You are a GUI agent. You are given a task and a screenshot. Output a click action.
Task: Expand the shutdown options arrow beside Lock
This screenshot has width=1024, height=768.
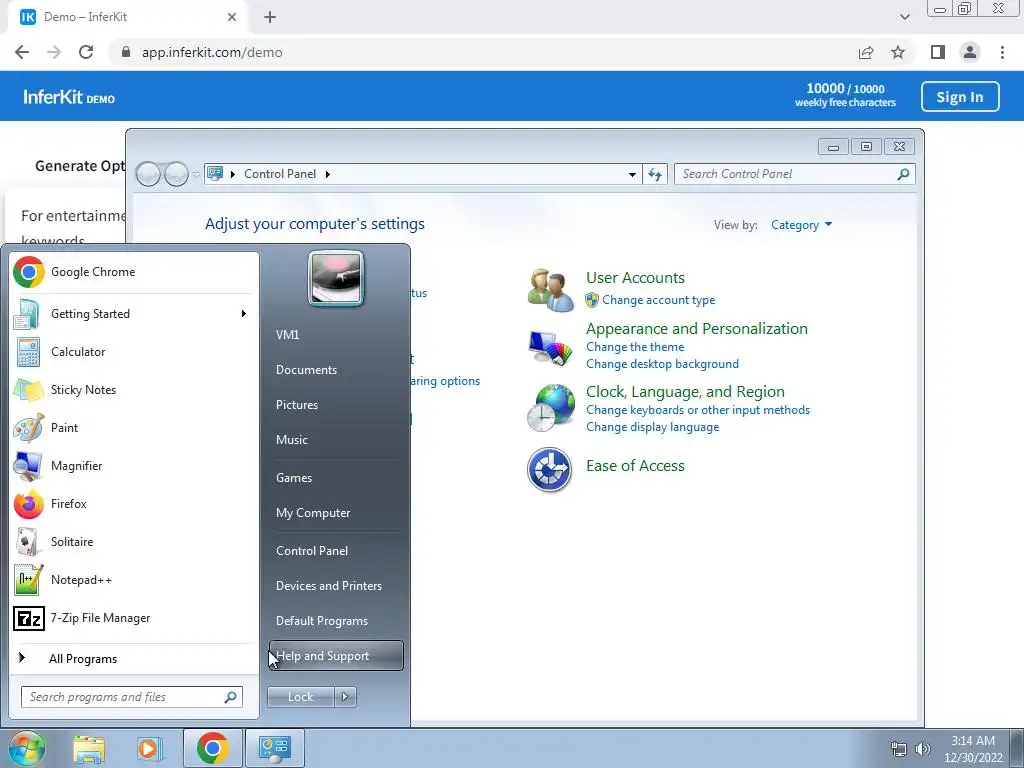tap(345, 697)
